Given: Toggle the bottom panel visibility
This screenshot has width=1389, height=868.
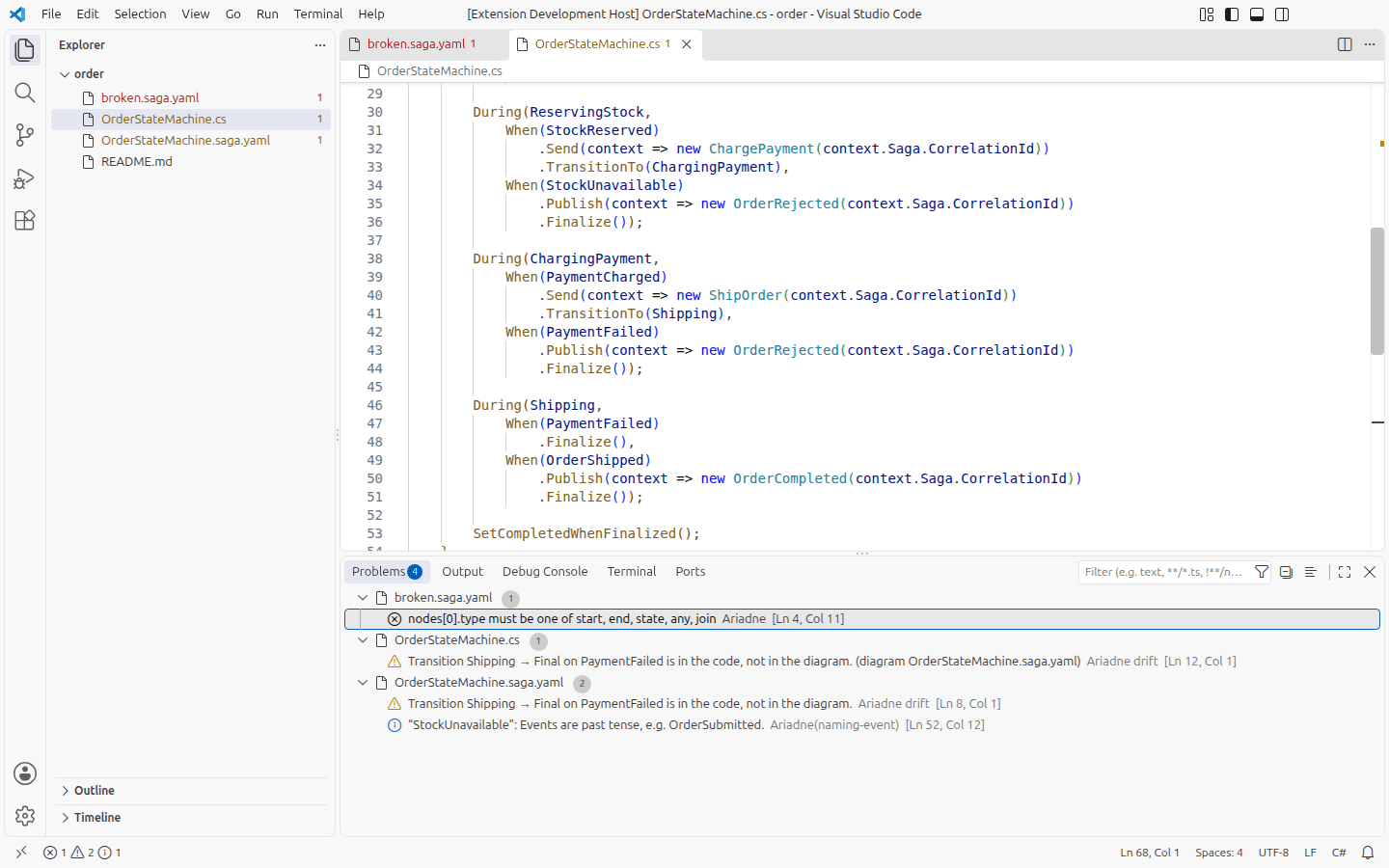Looking at the screenshot, I should (x=1257, y=14).
